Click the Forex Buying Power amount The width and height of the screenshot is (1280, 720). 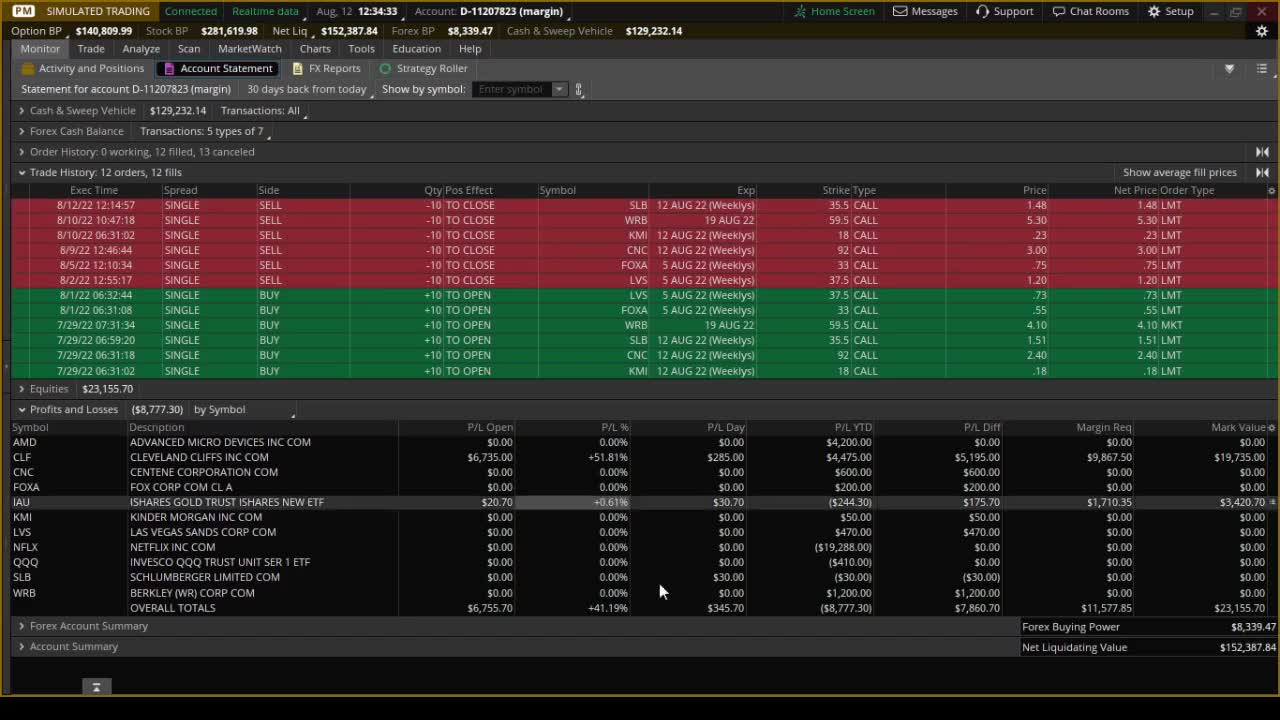(x=1253, y=627)
